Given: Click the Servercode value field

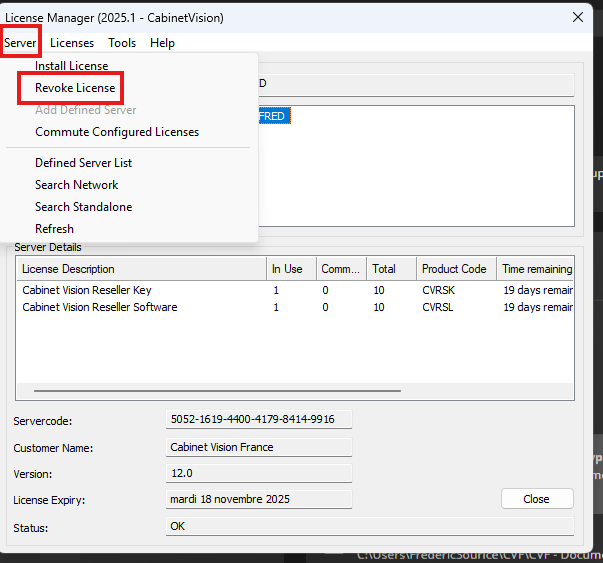Looking at the screenshot, I should pos(258,420).
